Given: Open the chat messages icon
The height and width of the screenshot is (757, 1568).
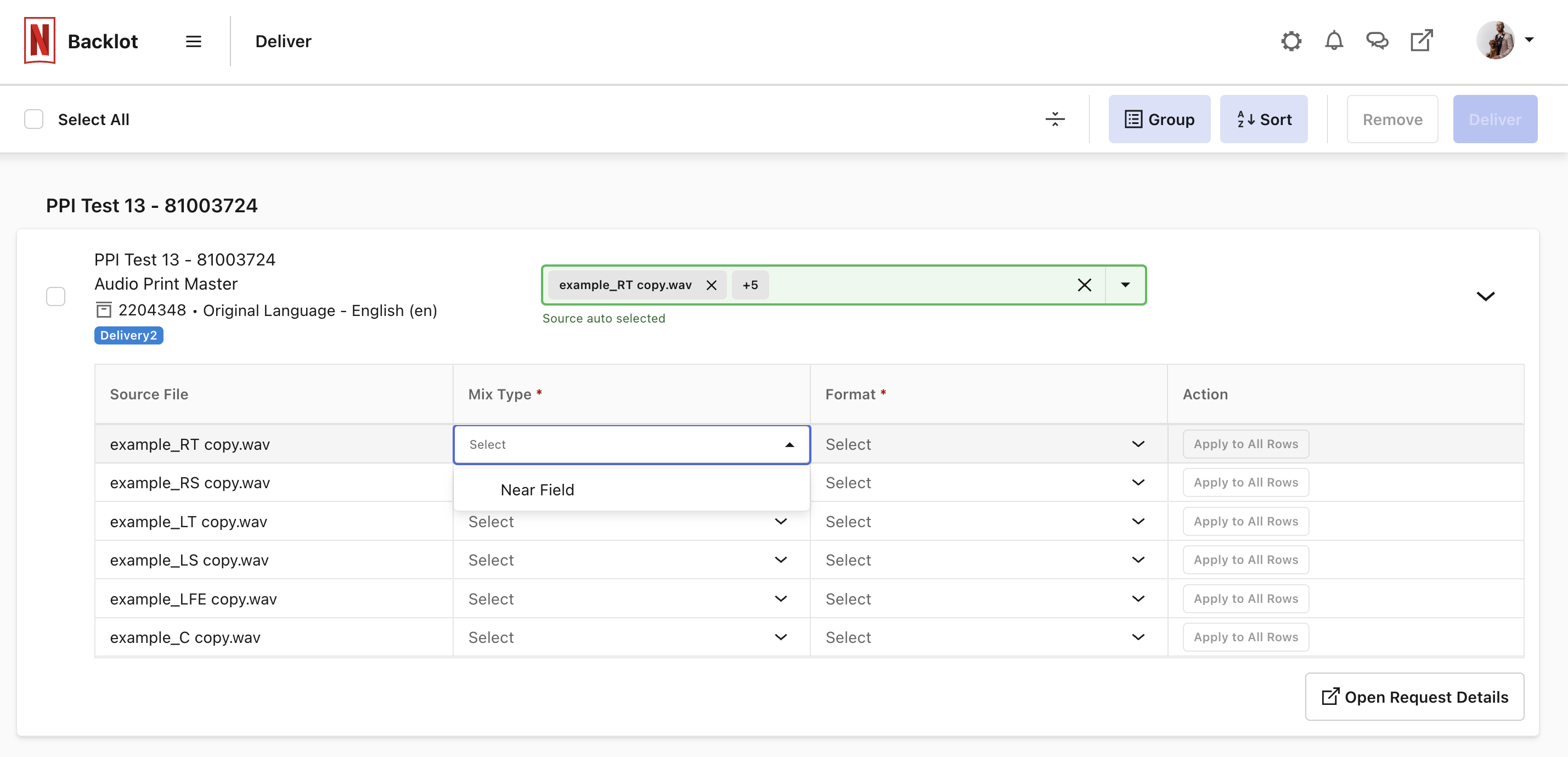Looking at the screenshot, I should tap(1377, 41).
